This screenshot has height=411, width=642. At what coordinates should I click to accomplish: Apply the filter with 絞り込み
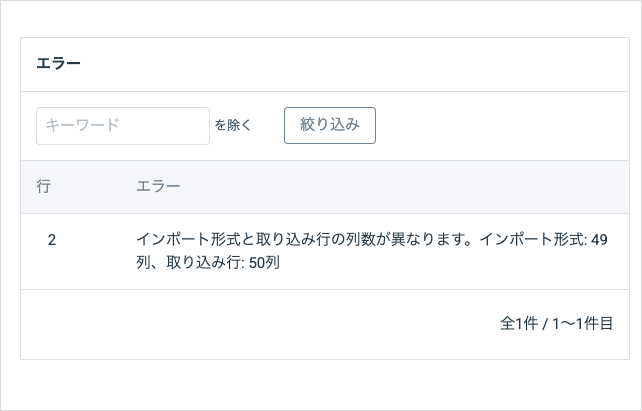point(329,126)
